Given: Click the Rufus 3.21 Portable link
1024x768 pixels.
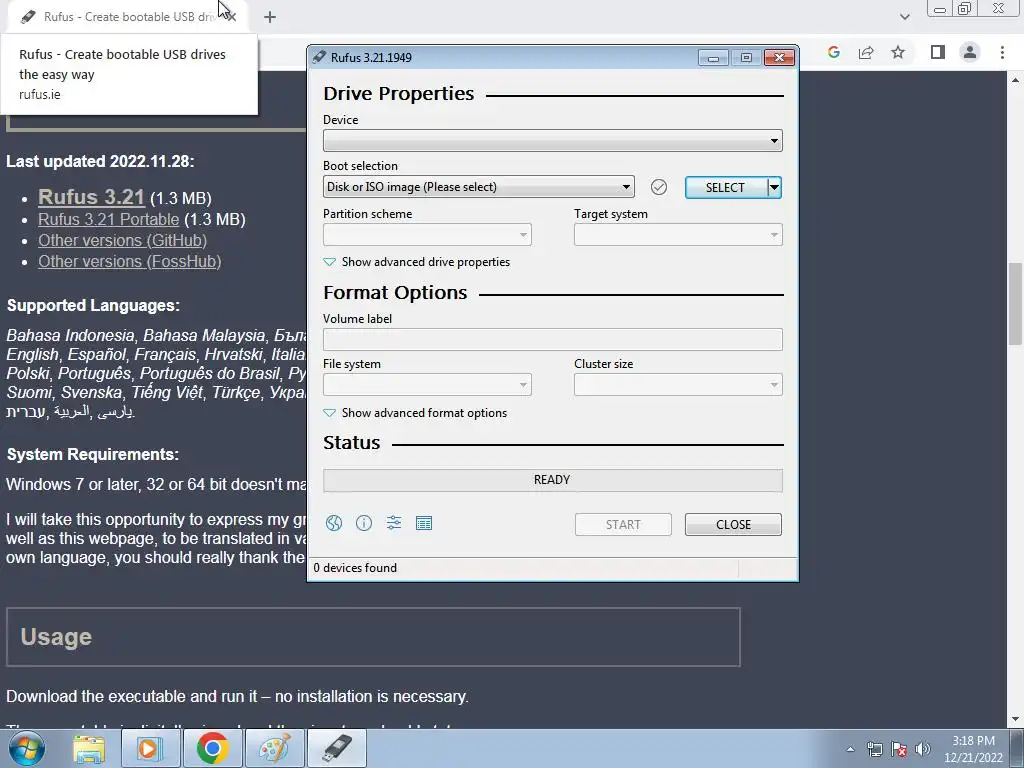Looking at the screenshot, I should coord(108,219).
